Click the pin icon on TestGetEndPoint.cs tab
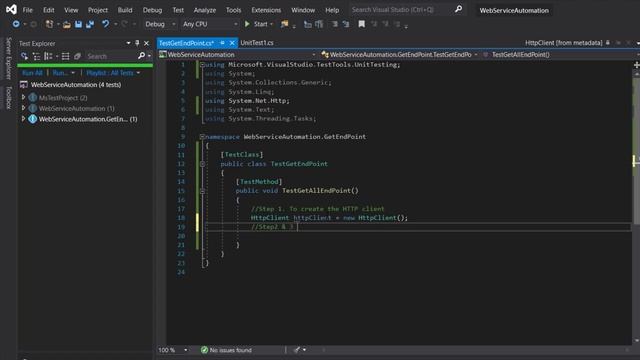640x360 pixels. pyautogui.click(x=222, y=42)
